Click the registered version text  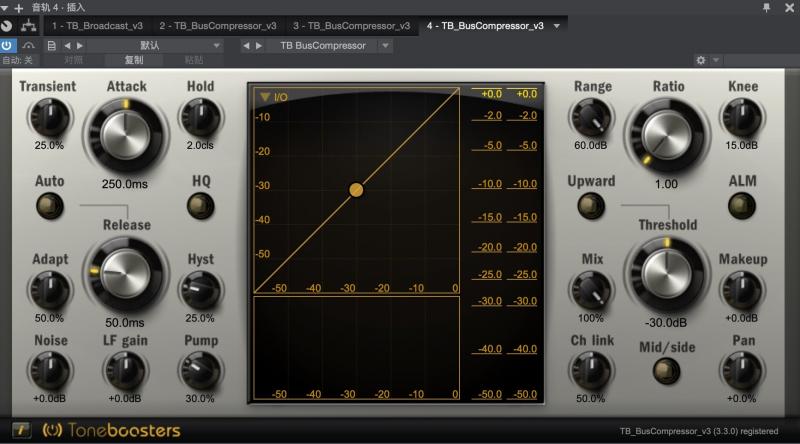click(699, 431)
